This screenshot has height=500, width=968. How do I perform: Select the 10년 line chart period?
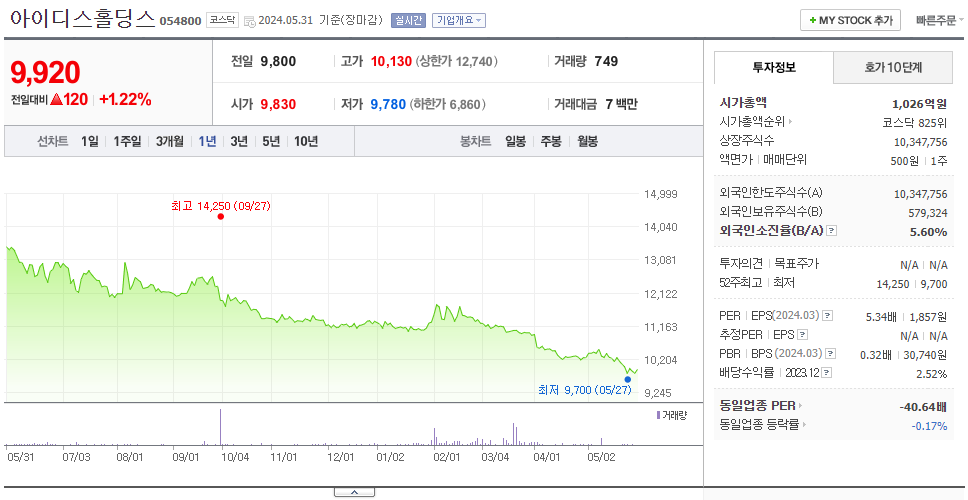coord(306,141)
